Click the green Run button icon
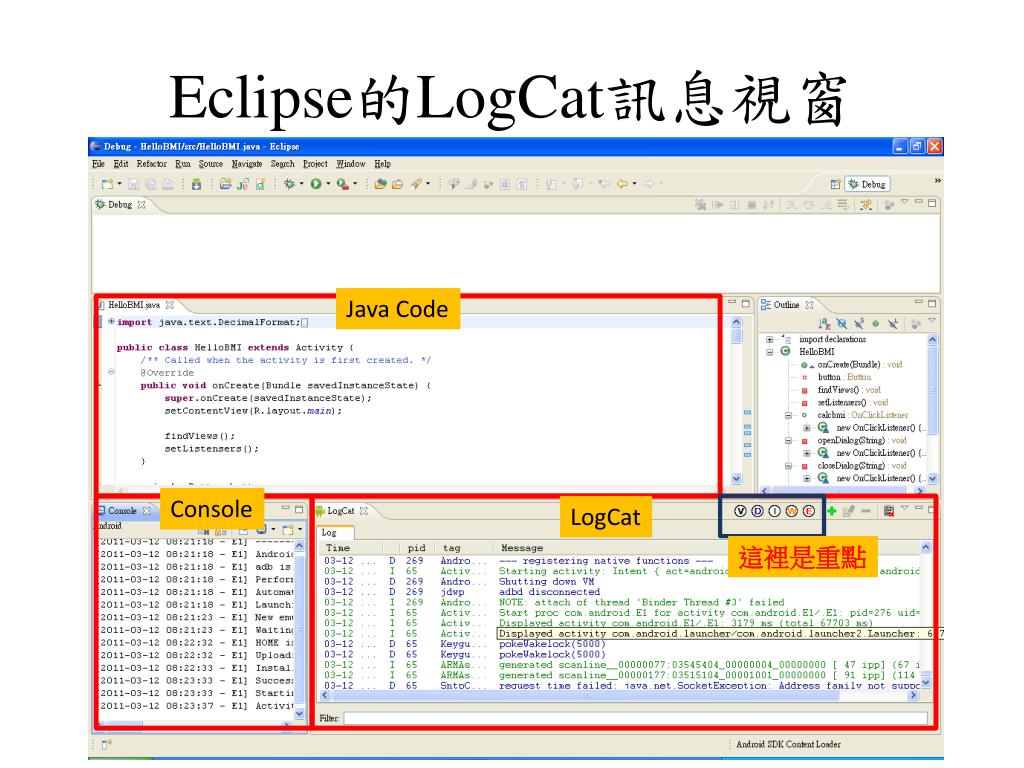Image resolution: width=1024 pixels, height=768 pixels. [316, 184]
